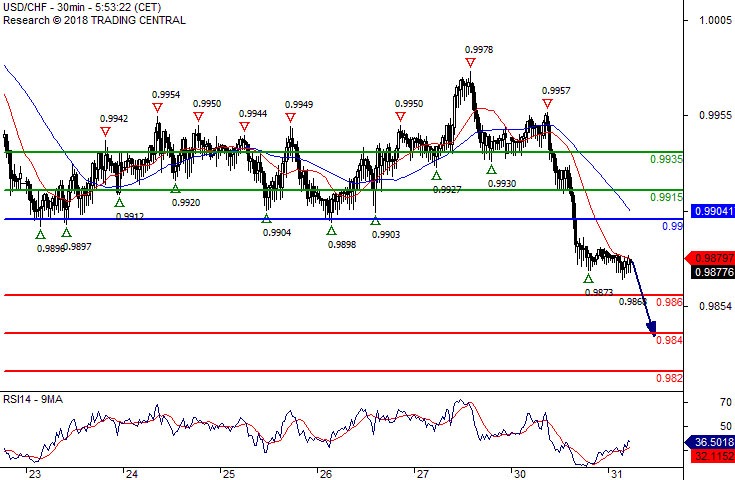Click the 50 level on RSI axis
The height and width of the screenshot is (480, 735).
726,426
